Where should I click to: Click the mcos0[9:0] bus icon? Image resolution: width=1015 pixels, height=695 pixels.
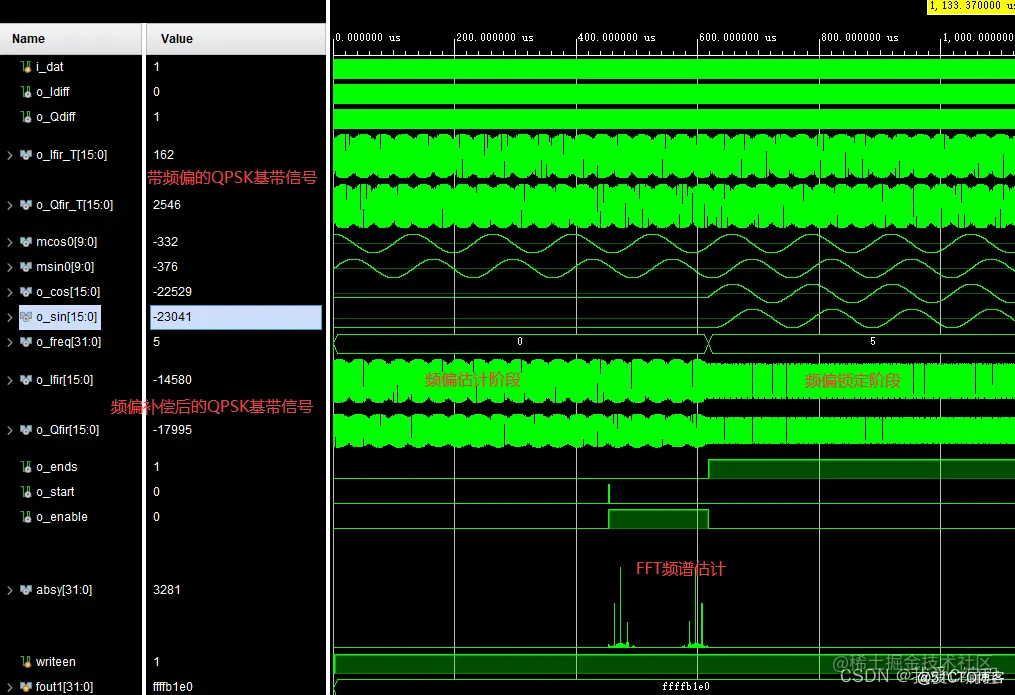point(26,242)
